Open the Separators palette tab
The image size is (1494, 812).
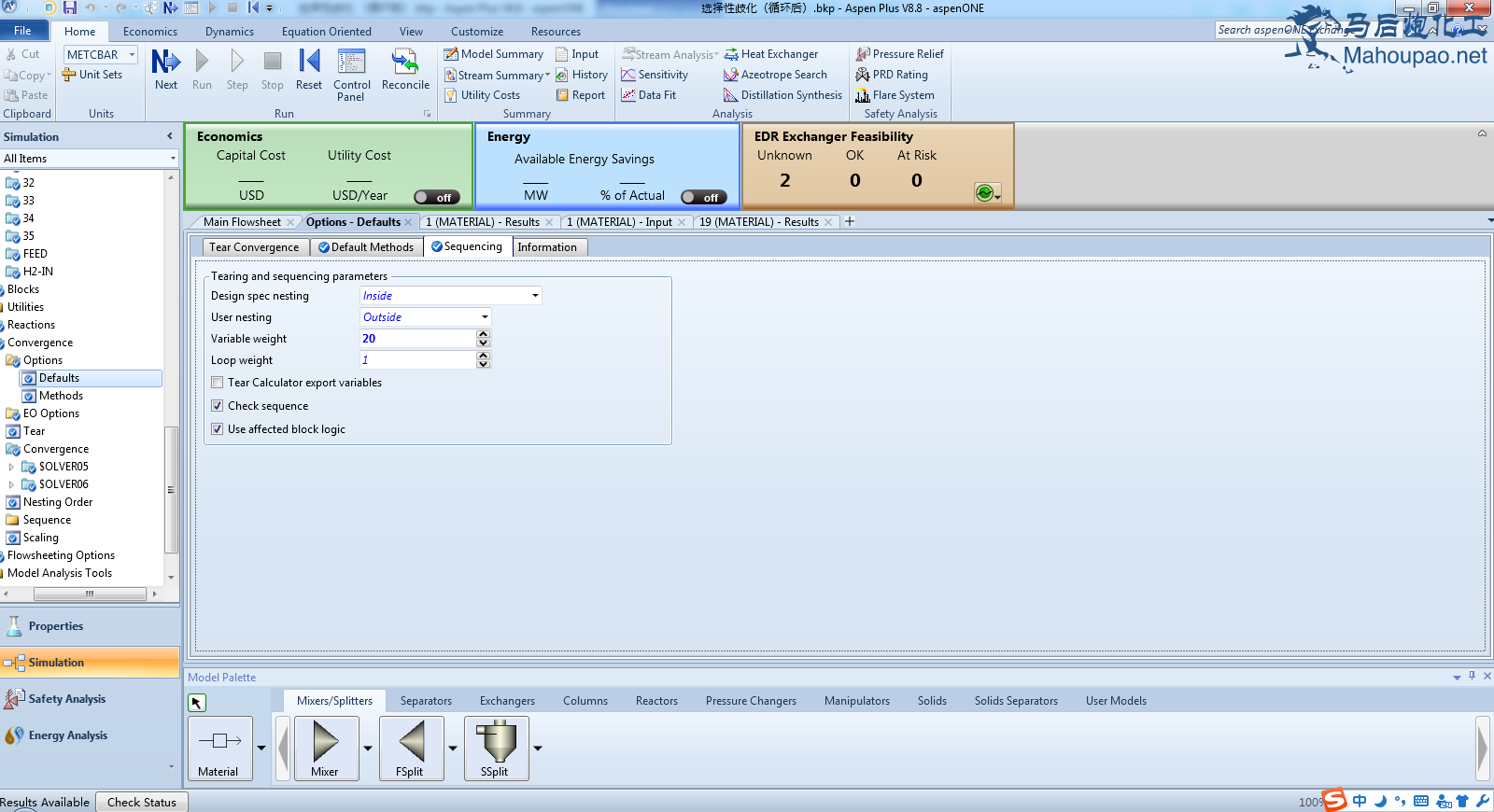point(426,701)
